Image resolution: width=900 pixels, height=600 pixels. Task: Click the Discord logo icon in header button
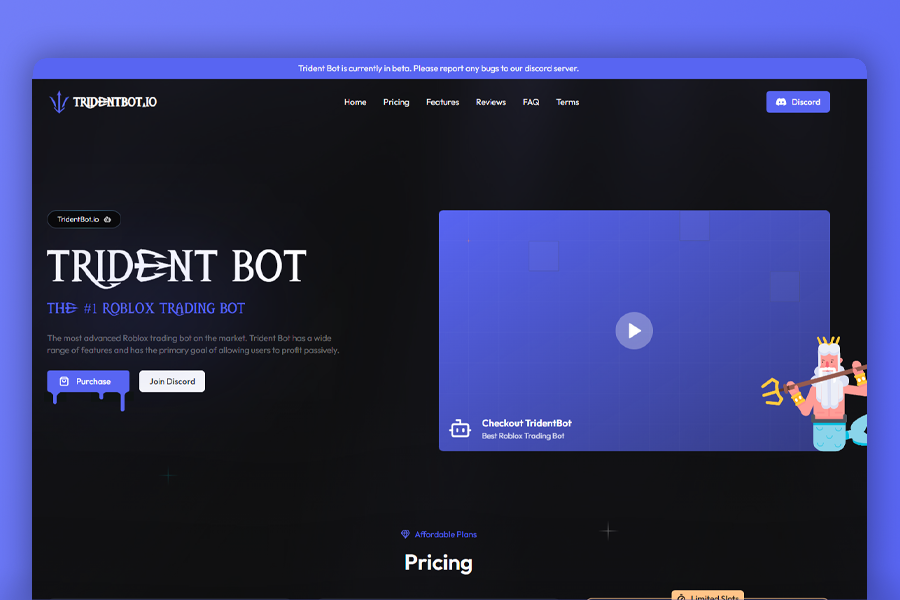(x=781, y=102)
